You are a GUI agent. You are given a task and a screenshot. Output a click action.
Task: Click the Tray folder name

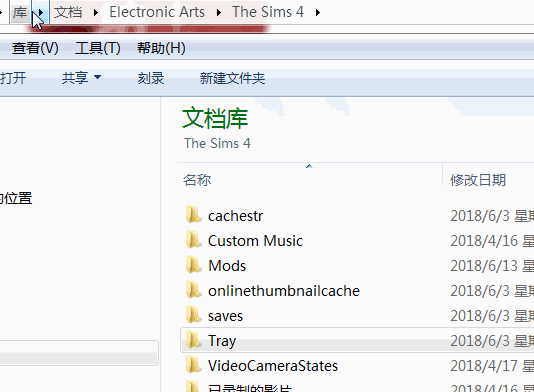point(222,341)
